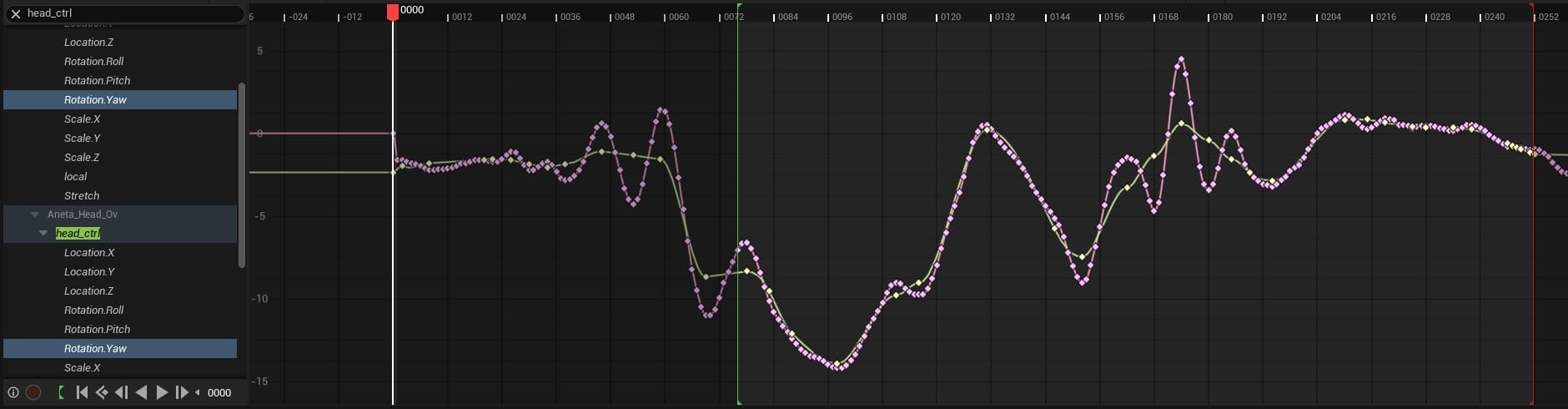Select the upper Scale.Y channel

coord(82,138)
